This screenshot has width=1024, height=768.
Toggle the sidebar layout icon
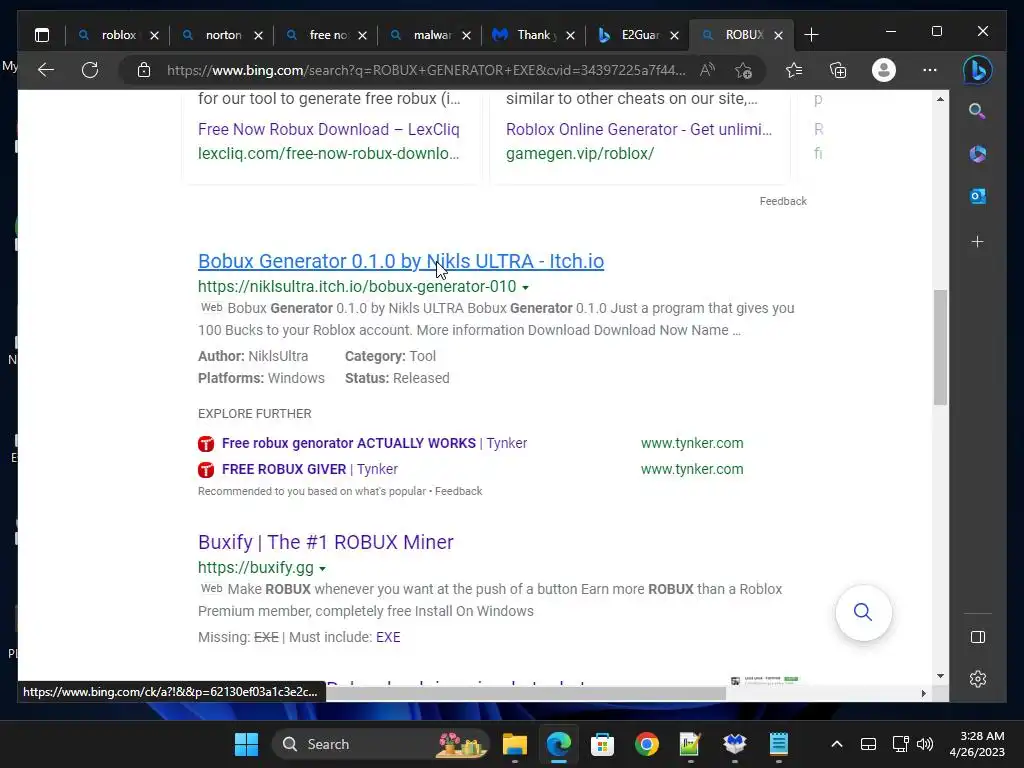click(978, 637)
